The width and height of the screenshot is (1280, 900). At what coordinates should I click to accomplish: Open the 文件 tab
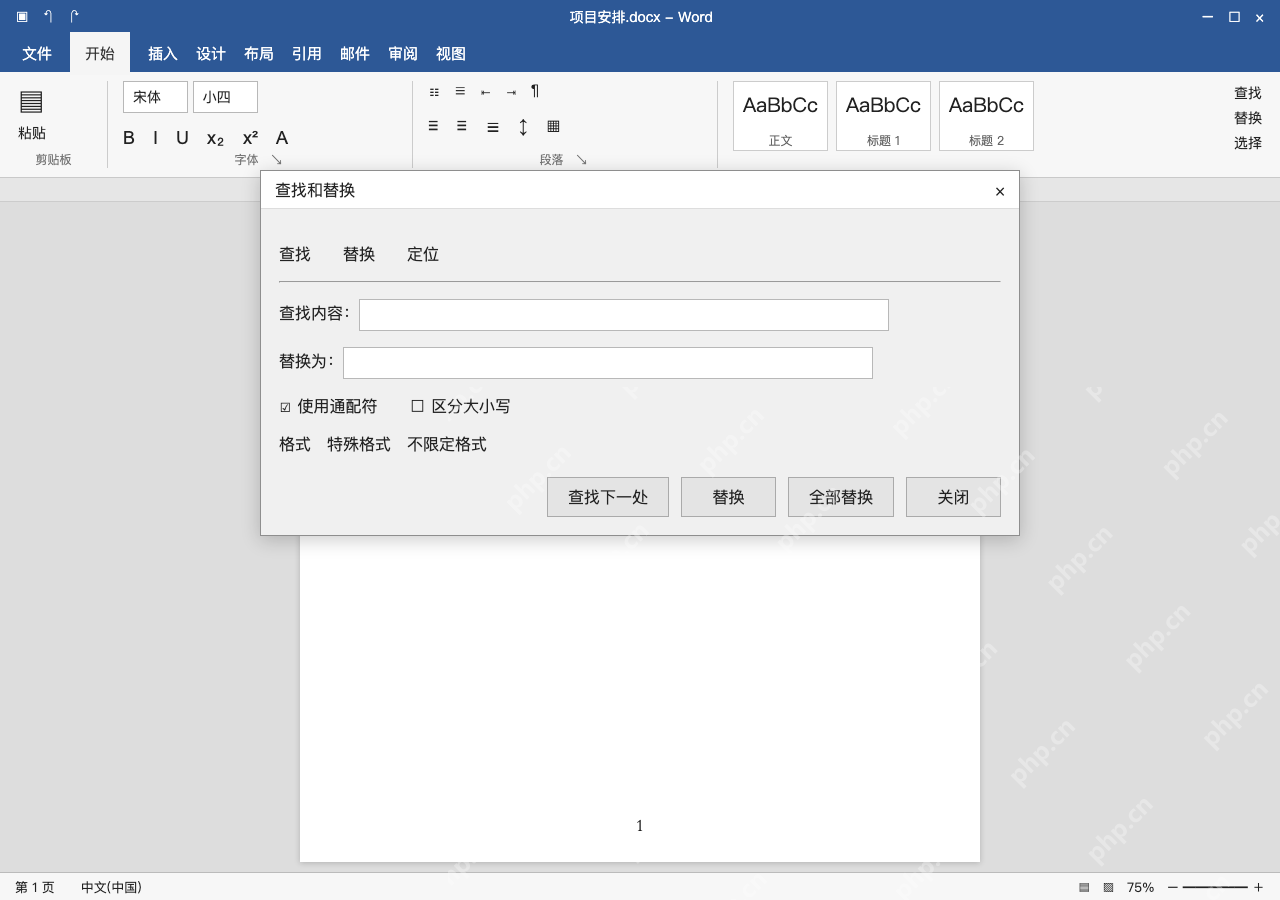[x=37, y=53]
